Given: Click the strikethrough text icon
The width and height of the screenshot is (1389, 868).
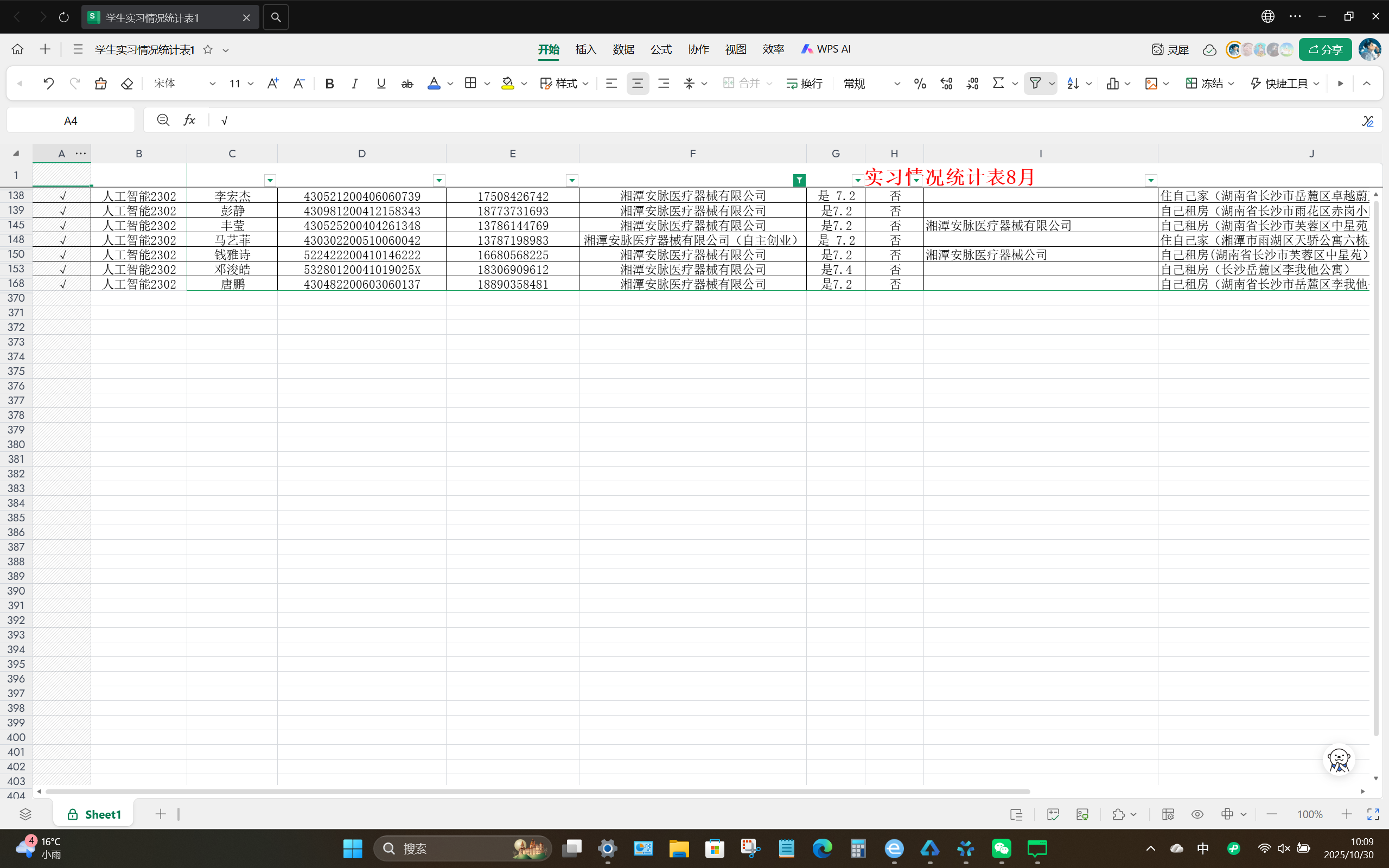Looking at the screenshot, I should click(407, 84).
